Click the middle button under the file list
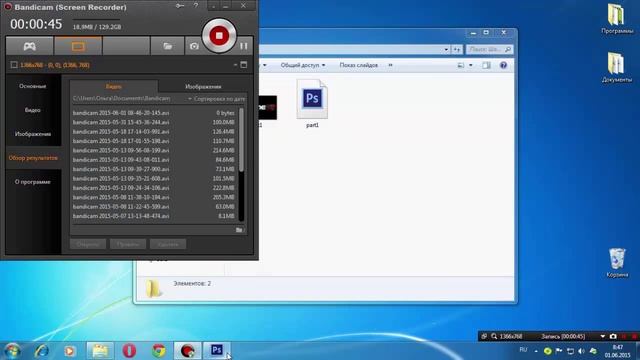The image size is (640, 360). [x=128, y=244]
